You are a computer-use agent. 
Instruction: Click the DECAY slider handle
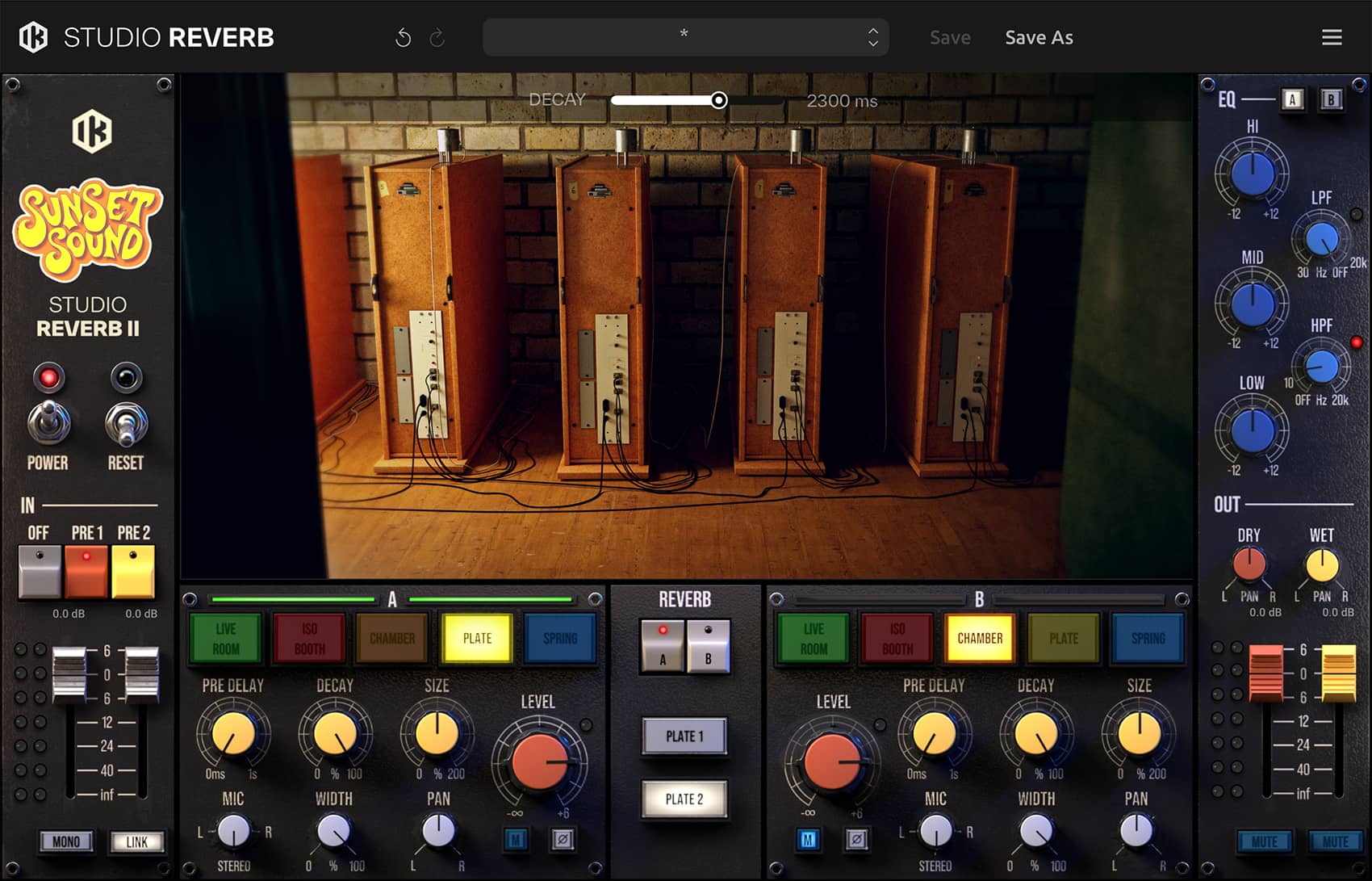click(718, 100)
